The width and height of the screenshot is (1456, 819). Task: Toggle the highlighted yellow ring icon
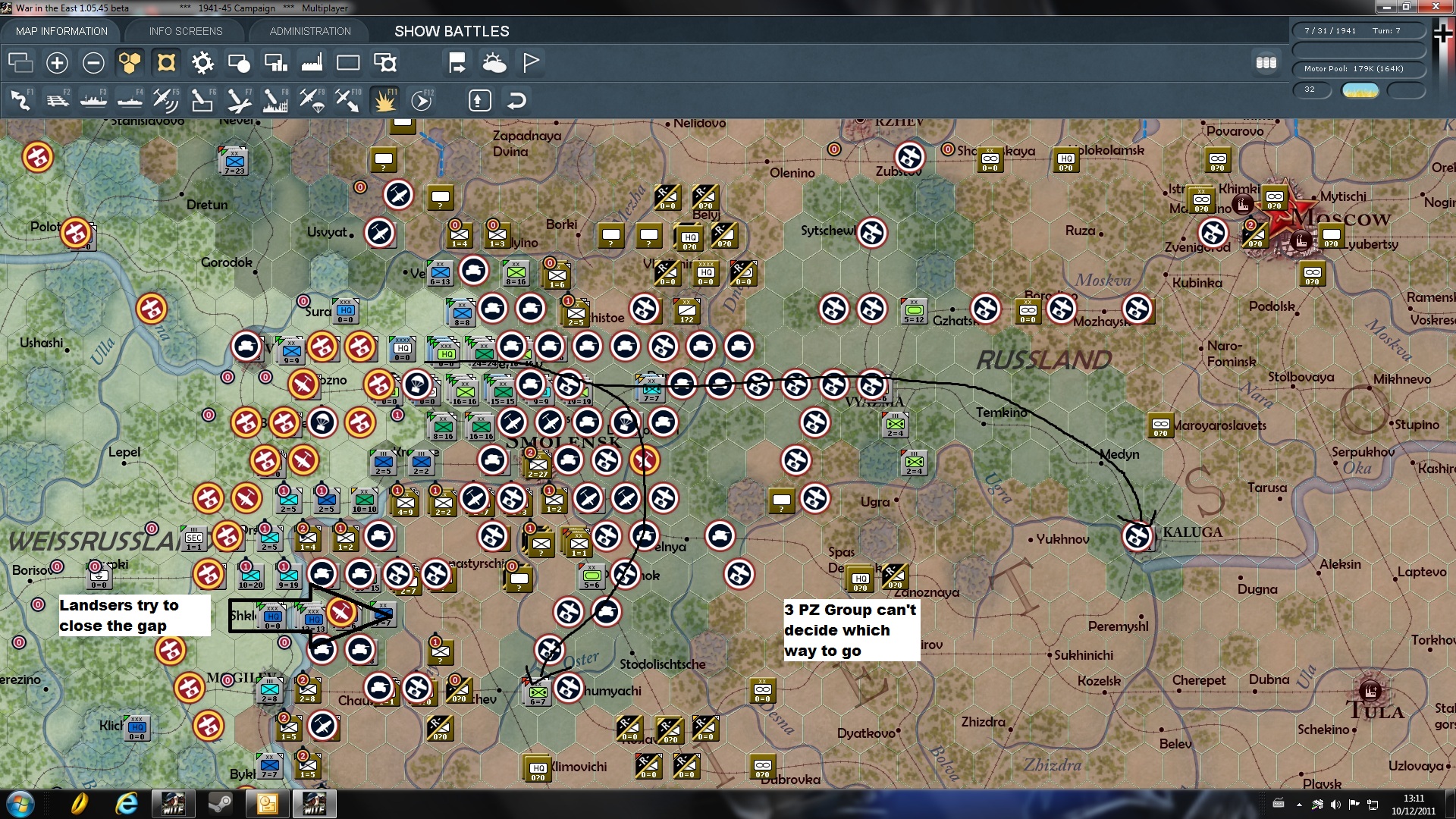[166, 62]
